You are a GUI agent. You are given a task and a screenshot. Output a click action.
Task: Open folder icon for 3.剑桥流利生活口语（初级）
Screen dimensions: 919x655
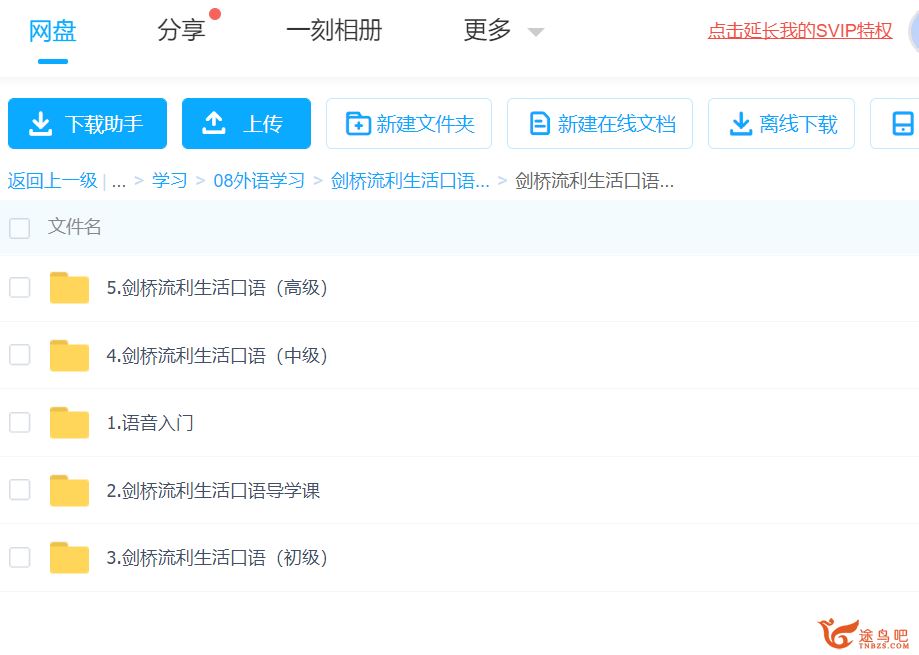tap(69, 558)
